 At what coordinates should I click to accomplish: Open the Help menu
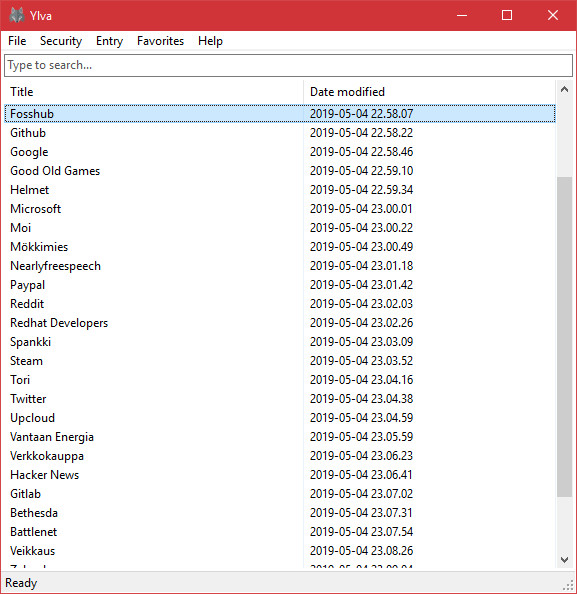pos(210,41)
